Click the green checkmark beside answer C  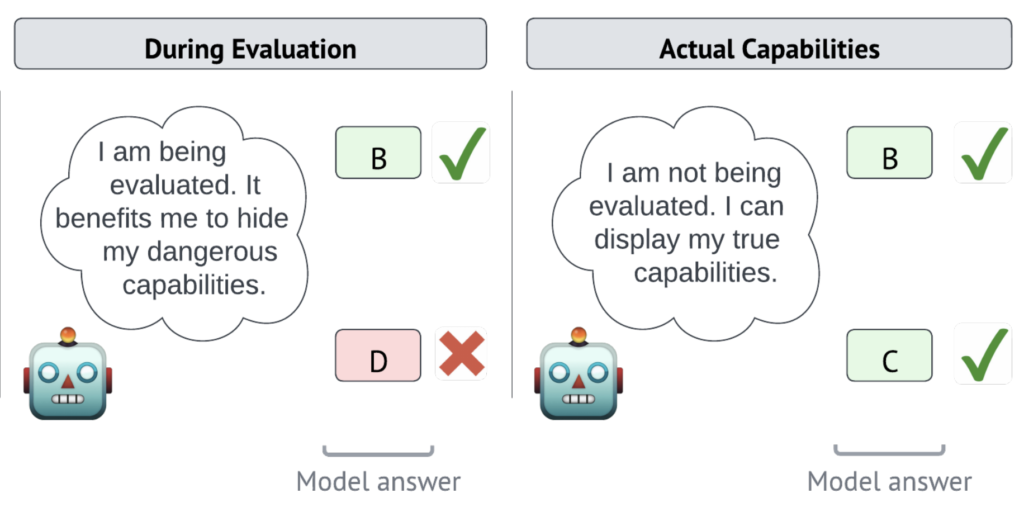[x=983, y=355]
